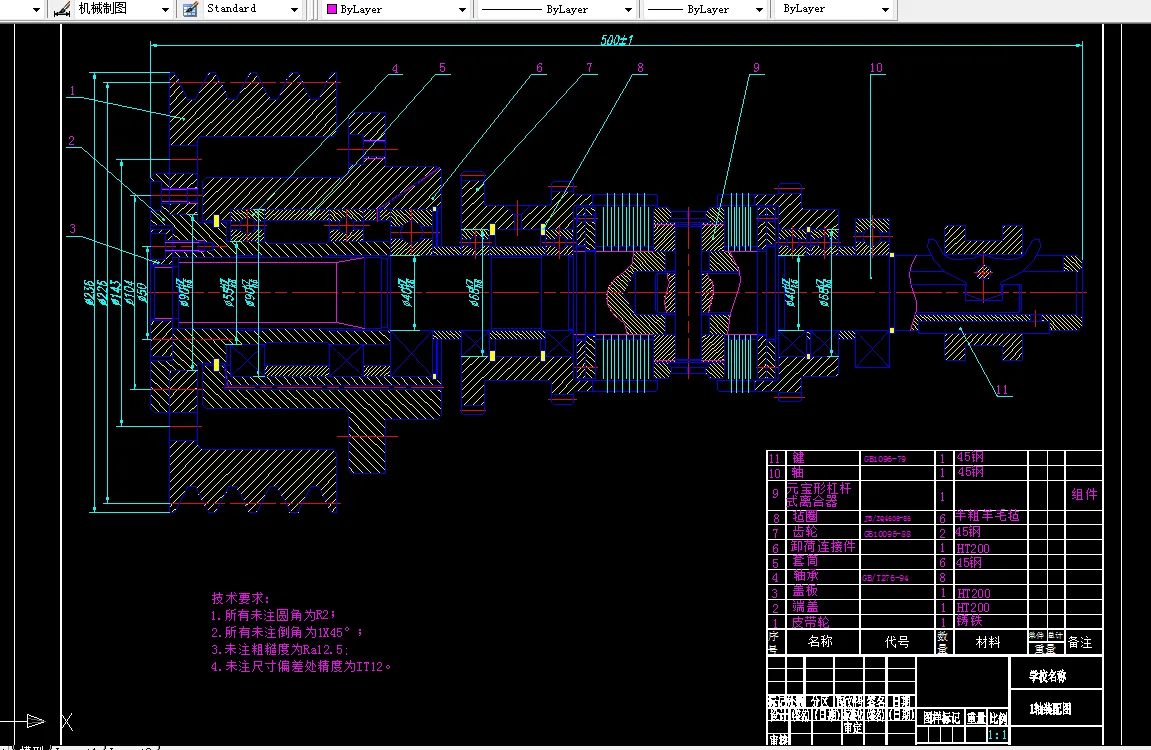Pick balloon callout number 1 by the pulley
1151x750 pixels.
pos(72,91)
